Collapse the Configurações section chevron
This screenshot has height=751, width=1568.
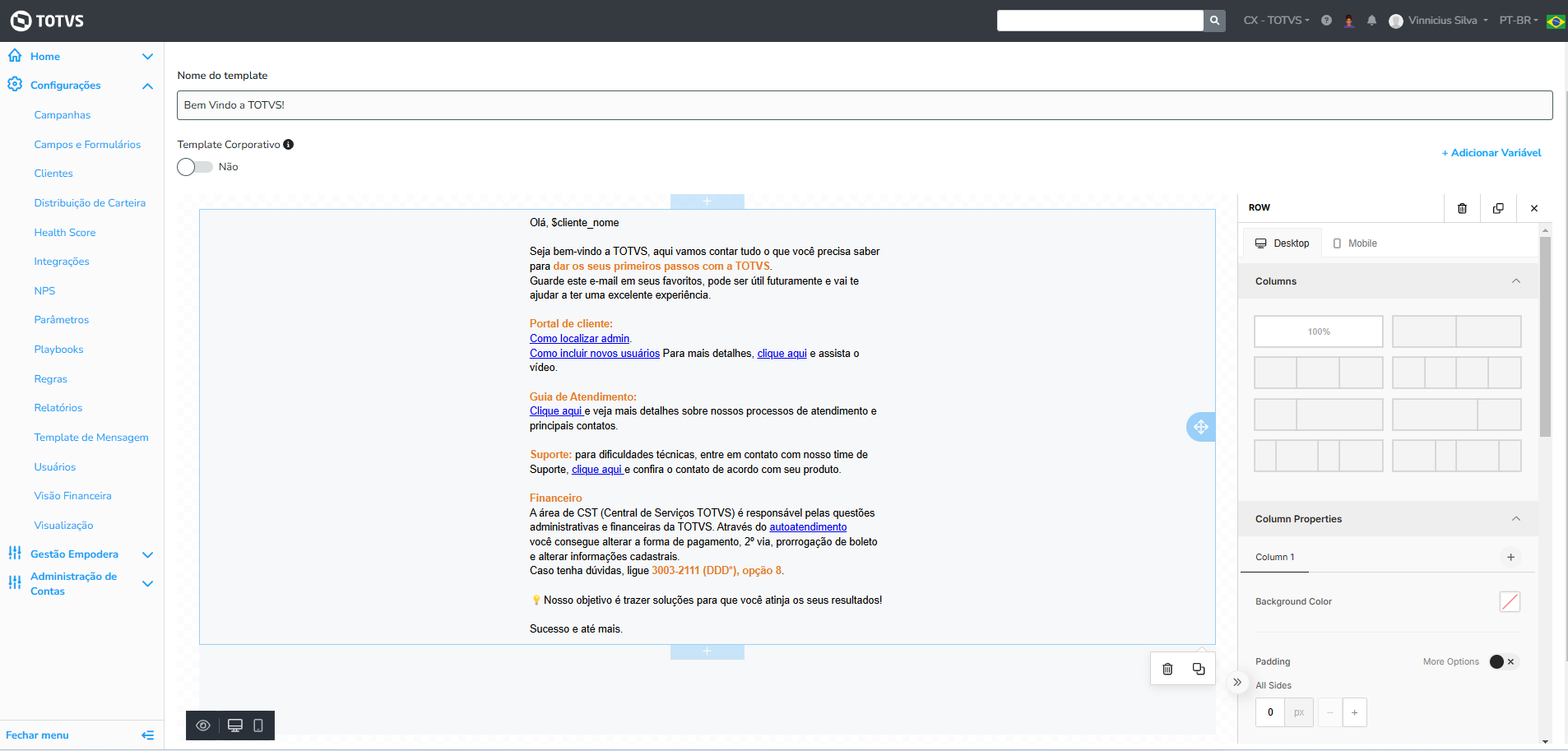[148, 86]
